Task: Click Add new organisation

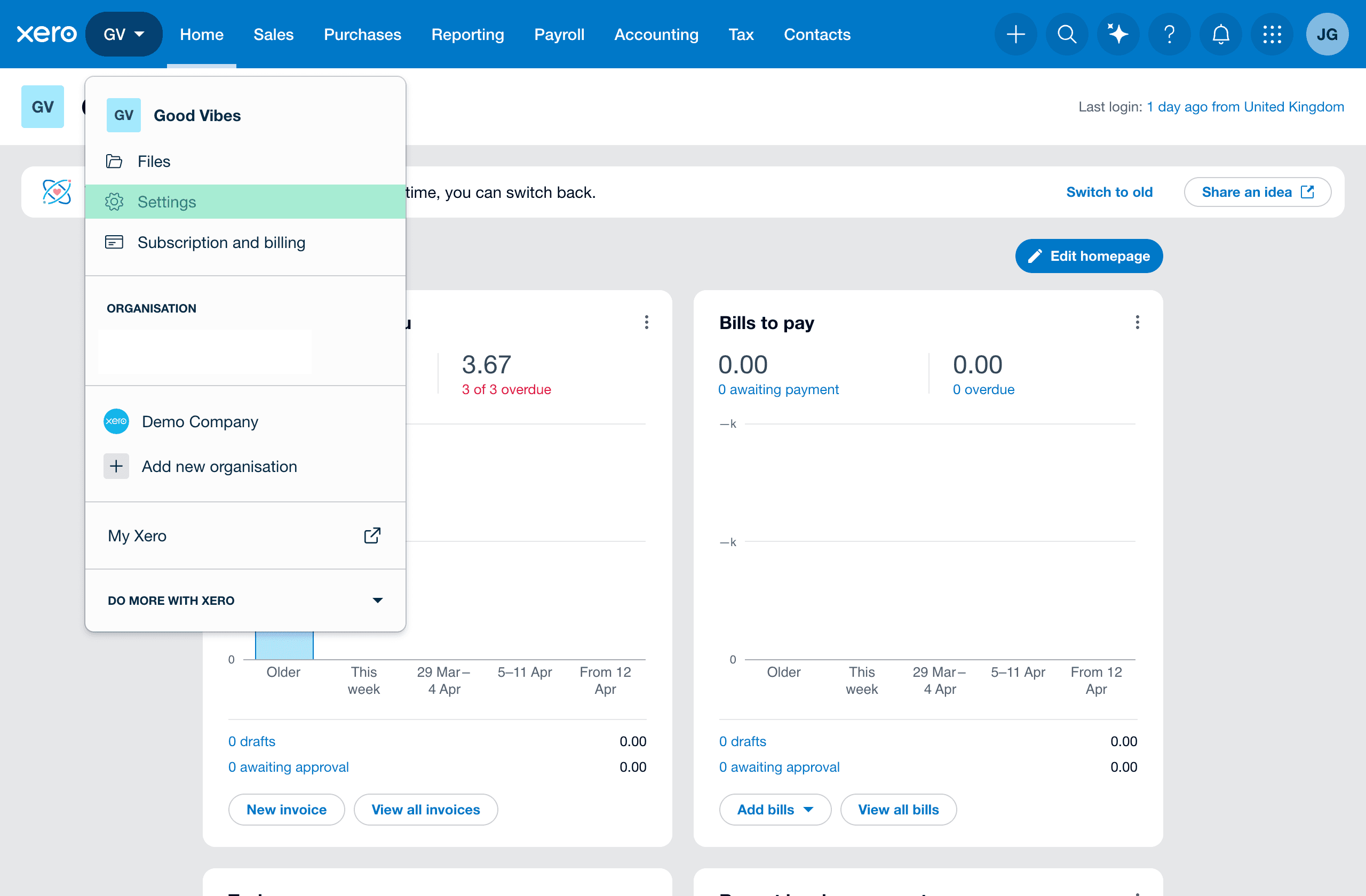Action: [219, 466]
